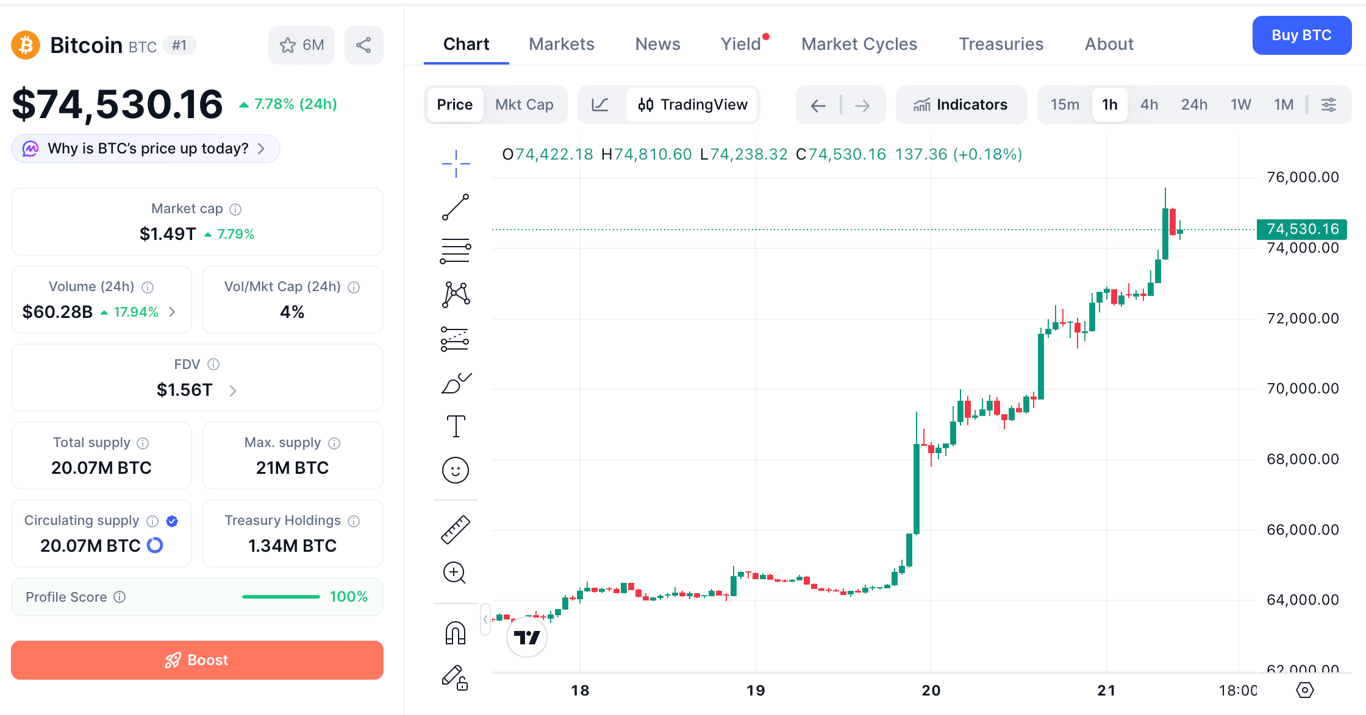Select 24h timeframe
This screenshot has height=715, width=1366.
(1194, 105)
